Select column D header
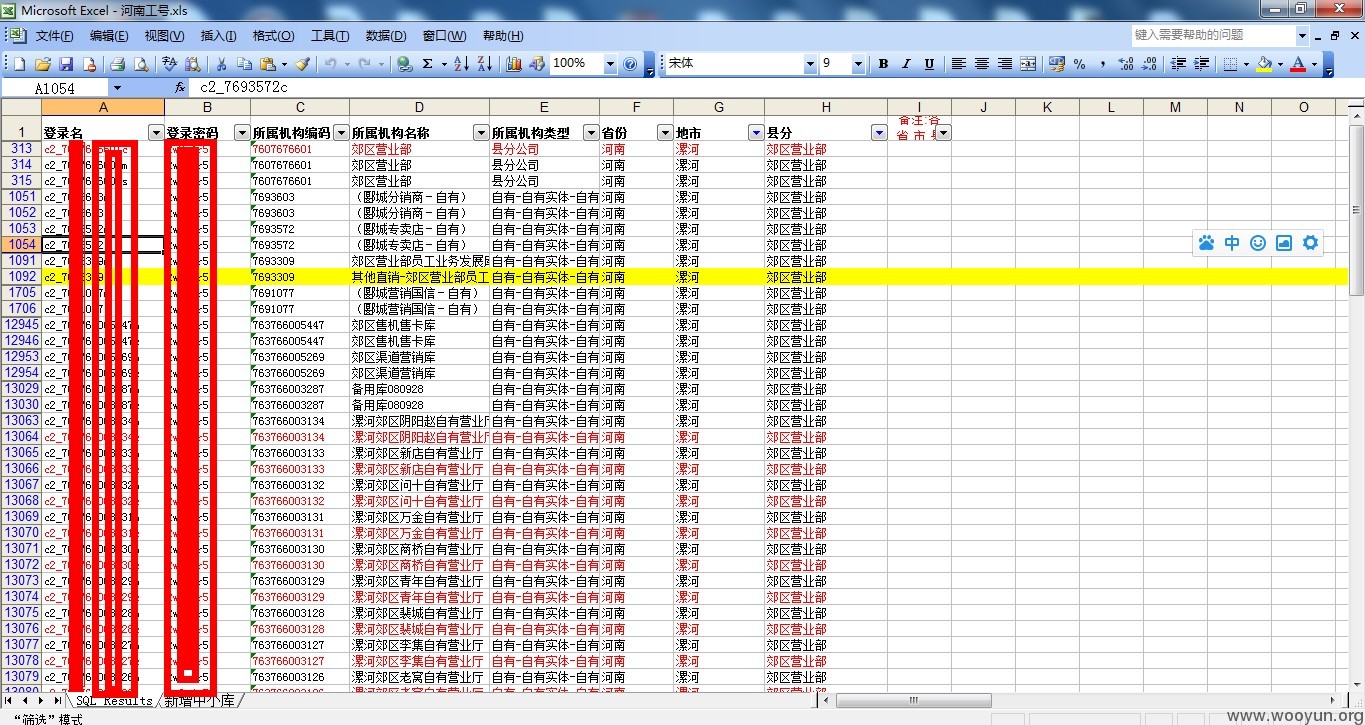This screenshot has width=1365, height=725. pyautogui.click(x=419, y=107)
